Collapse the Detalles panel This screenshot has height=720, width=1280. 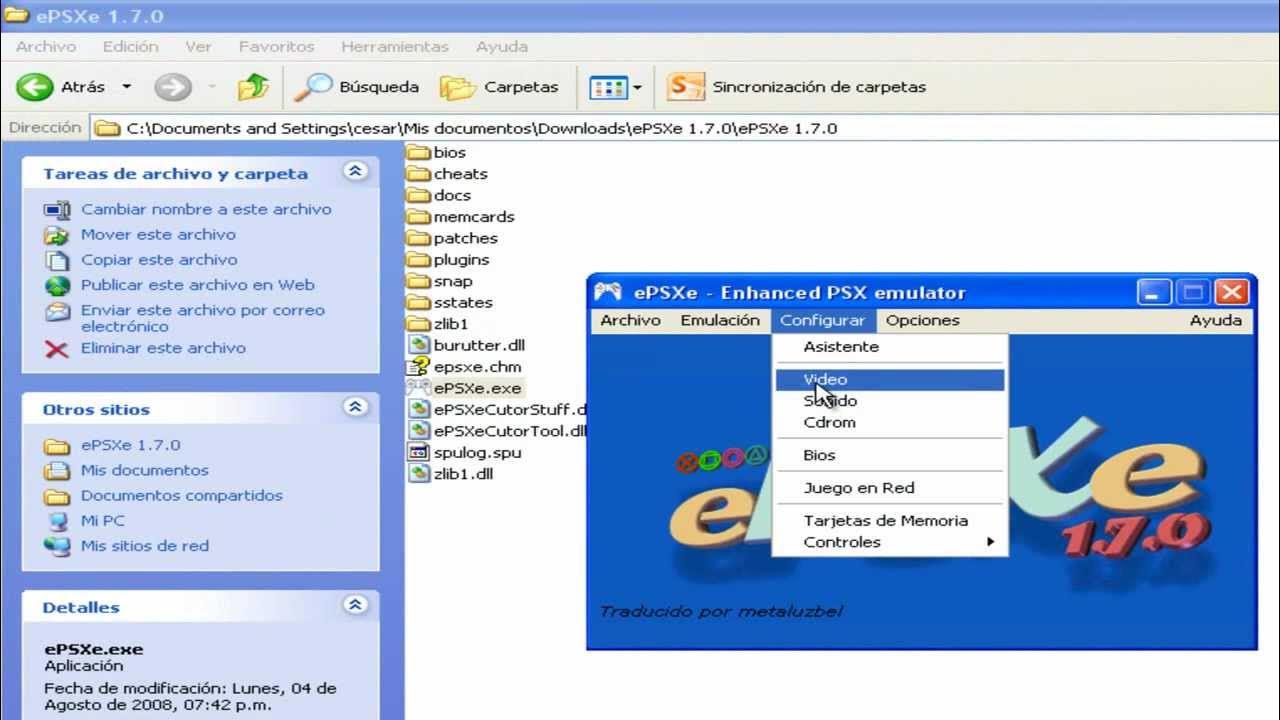point(355,606)
